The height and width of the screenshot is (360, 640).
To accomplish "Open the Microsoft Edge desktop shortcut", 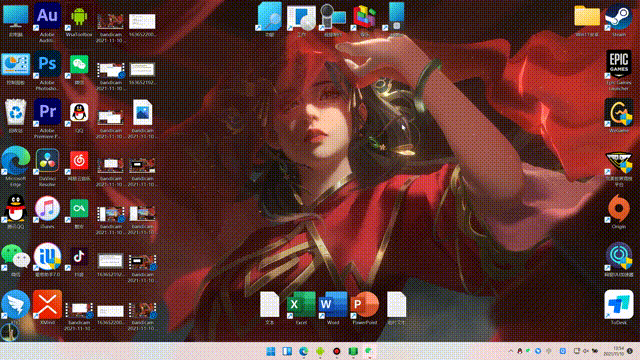I will (x=16, y=160).
